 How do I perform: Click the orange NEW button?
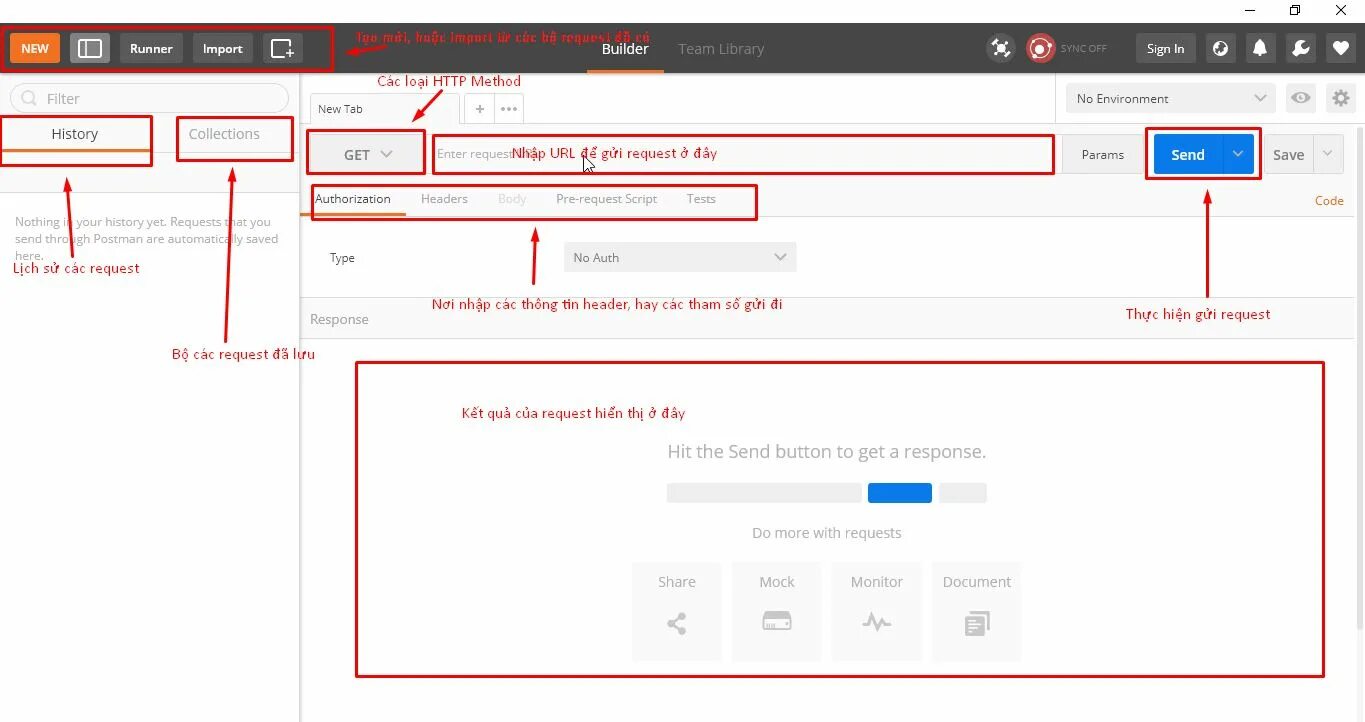pyautogui.click(x=35, y=48)
